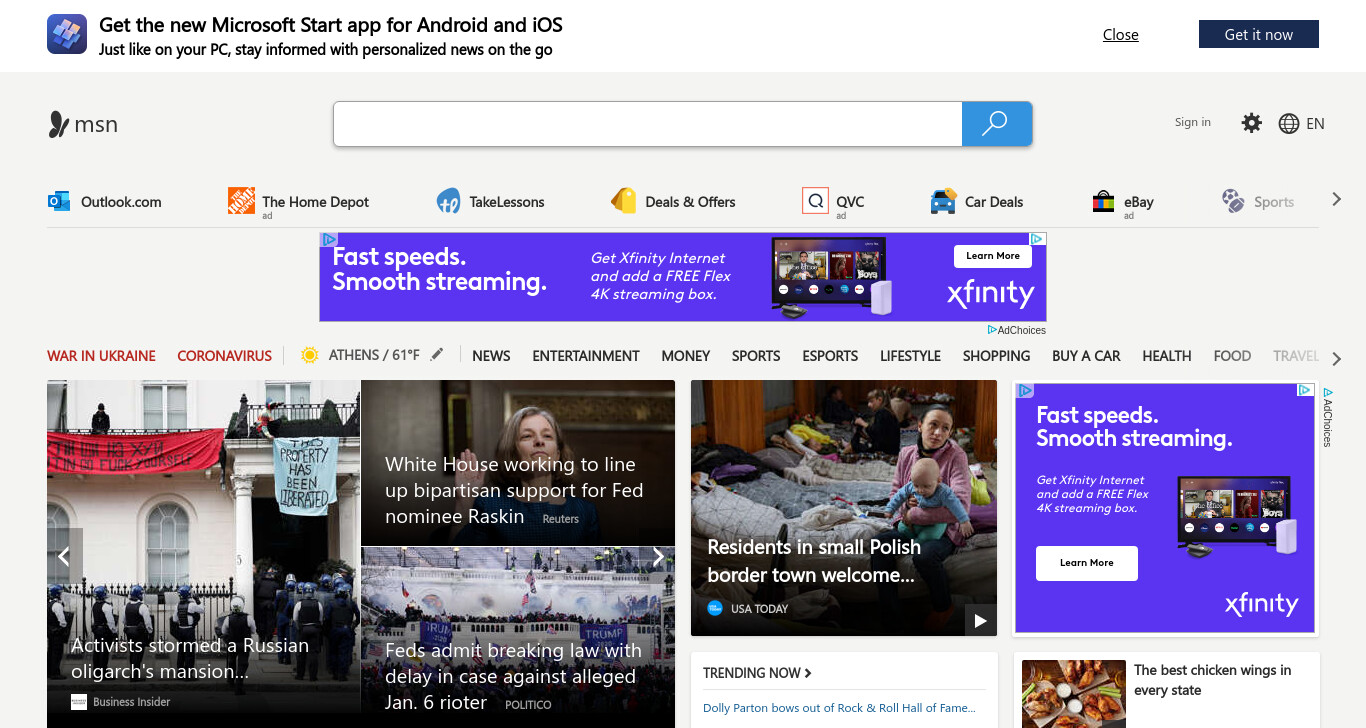
Task: Play the Polish border town video
Action: coord(980,621)
